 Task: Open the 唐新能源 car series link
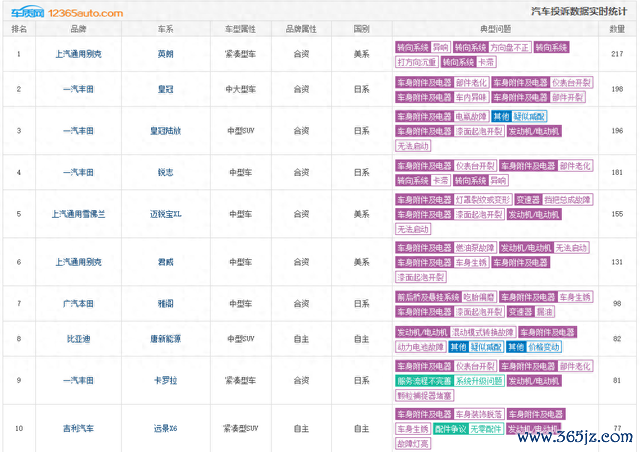coord(166,339)
